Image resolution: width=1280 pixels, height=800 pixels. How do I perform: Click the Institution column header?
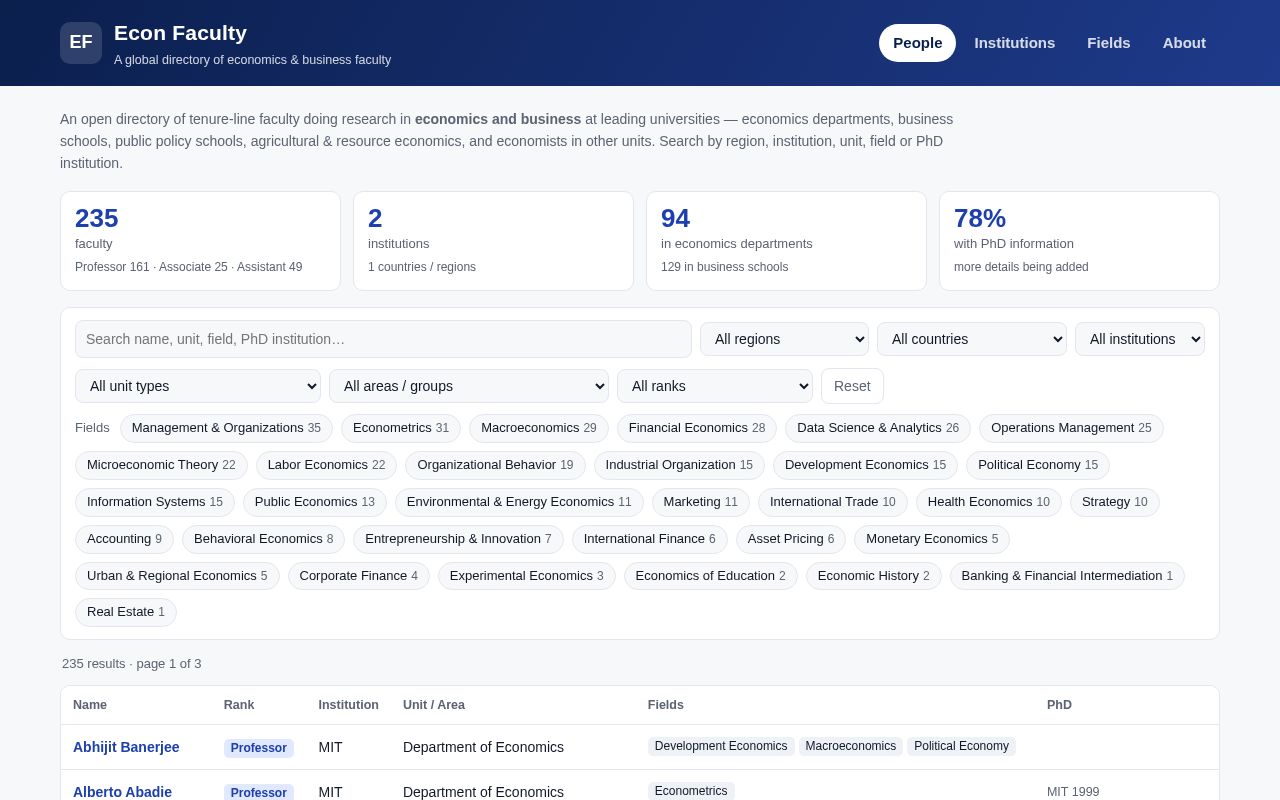[349, 705]
